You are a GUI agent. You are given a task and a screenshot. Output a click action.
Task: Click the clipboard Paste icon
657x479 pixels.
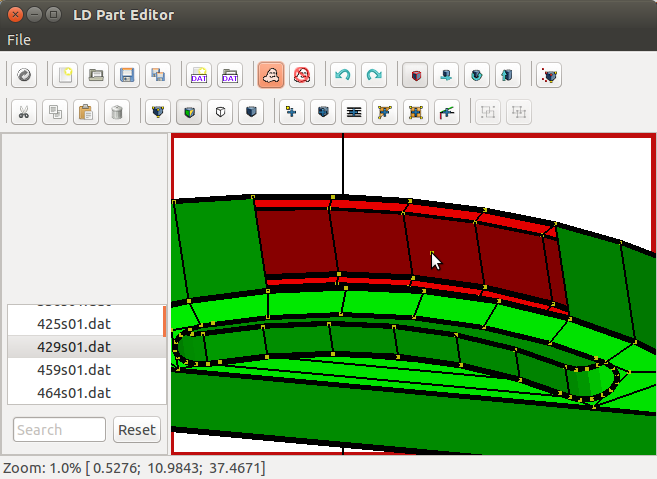coord(85,113)
